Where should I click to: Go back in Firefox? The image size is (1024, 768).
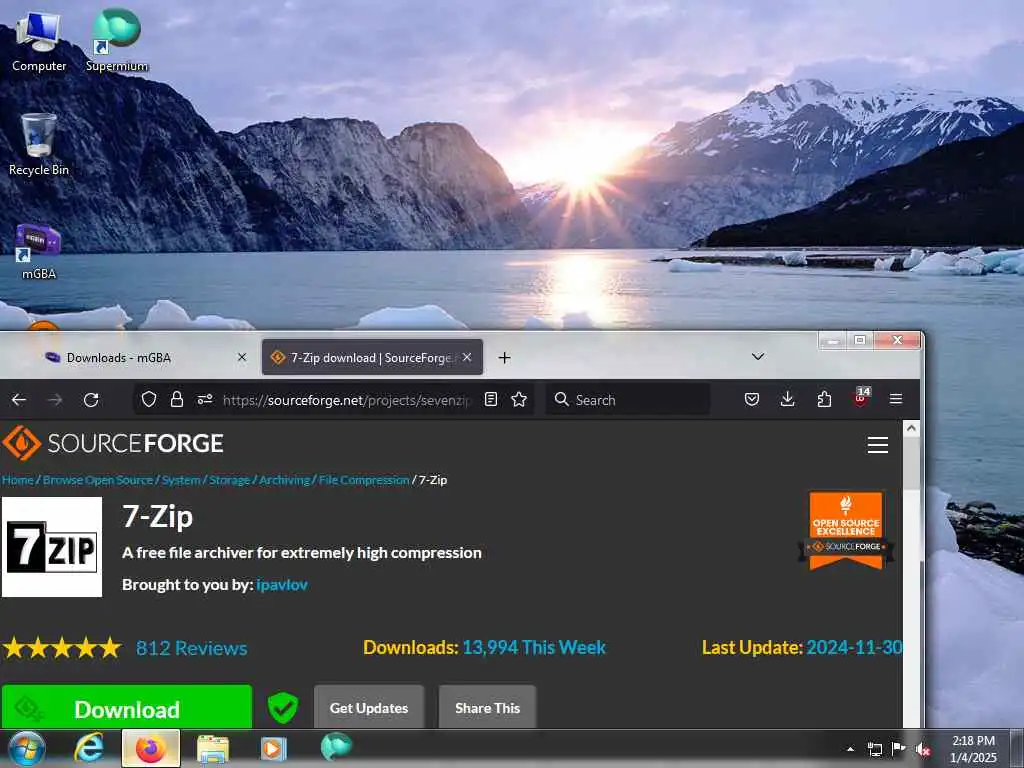click(19, 400)
